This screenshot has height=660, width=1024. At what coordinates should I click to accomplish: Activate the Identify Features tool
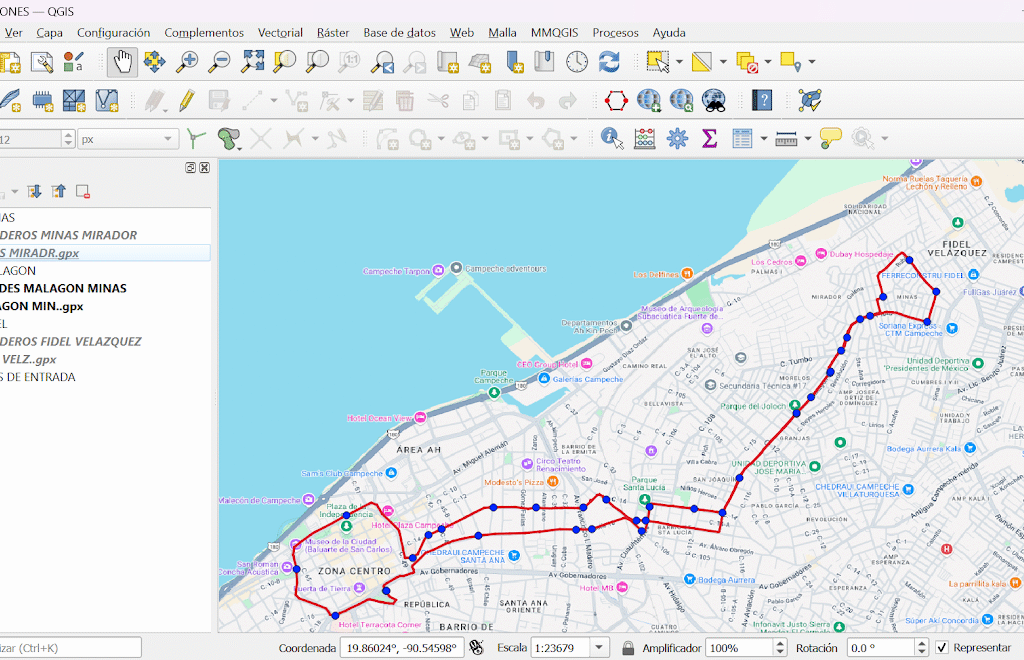click(x=611, y=138)
